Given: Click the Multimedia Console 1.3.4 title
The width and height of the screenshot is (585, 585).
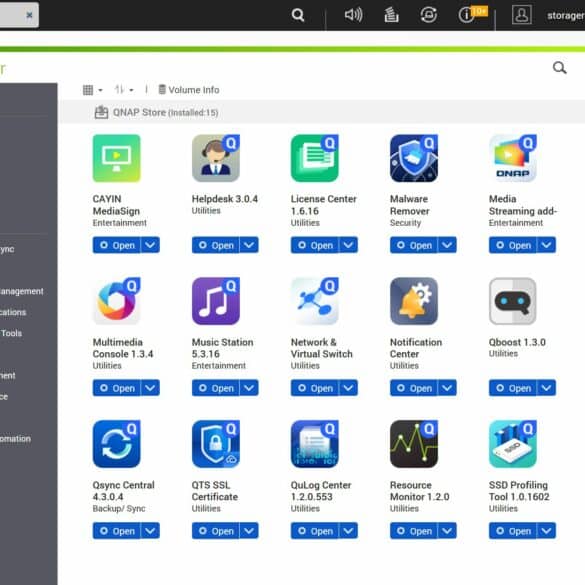Looking at the screenshot, I should (123, 348).
